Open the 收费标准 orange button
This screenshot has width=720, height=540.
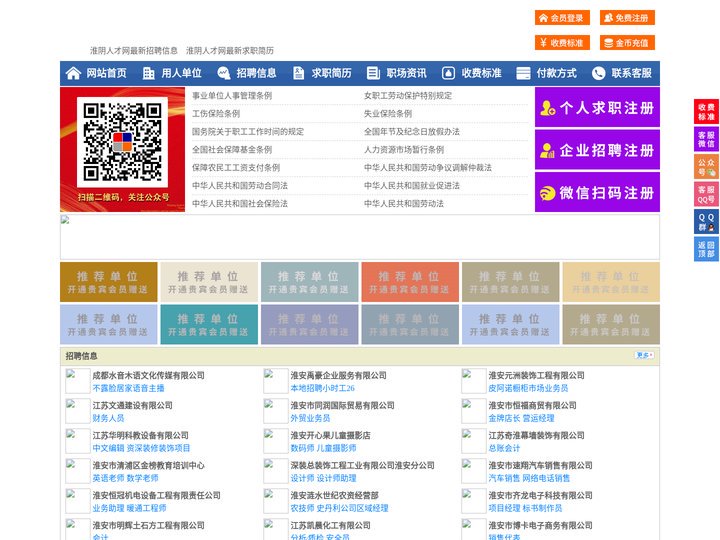click(562, 43)
